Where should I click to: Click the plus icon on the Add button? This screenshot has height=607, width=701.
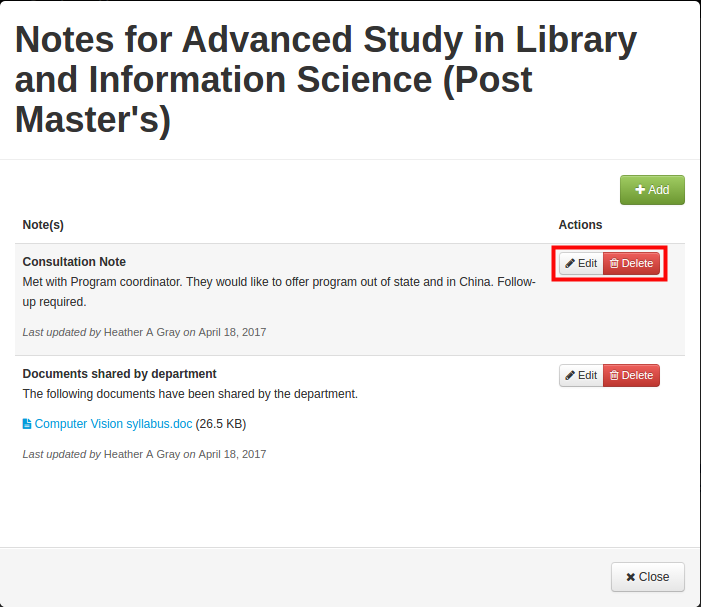(640, 190)
